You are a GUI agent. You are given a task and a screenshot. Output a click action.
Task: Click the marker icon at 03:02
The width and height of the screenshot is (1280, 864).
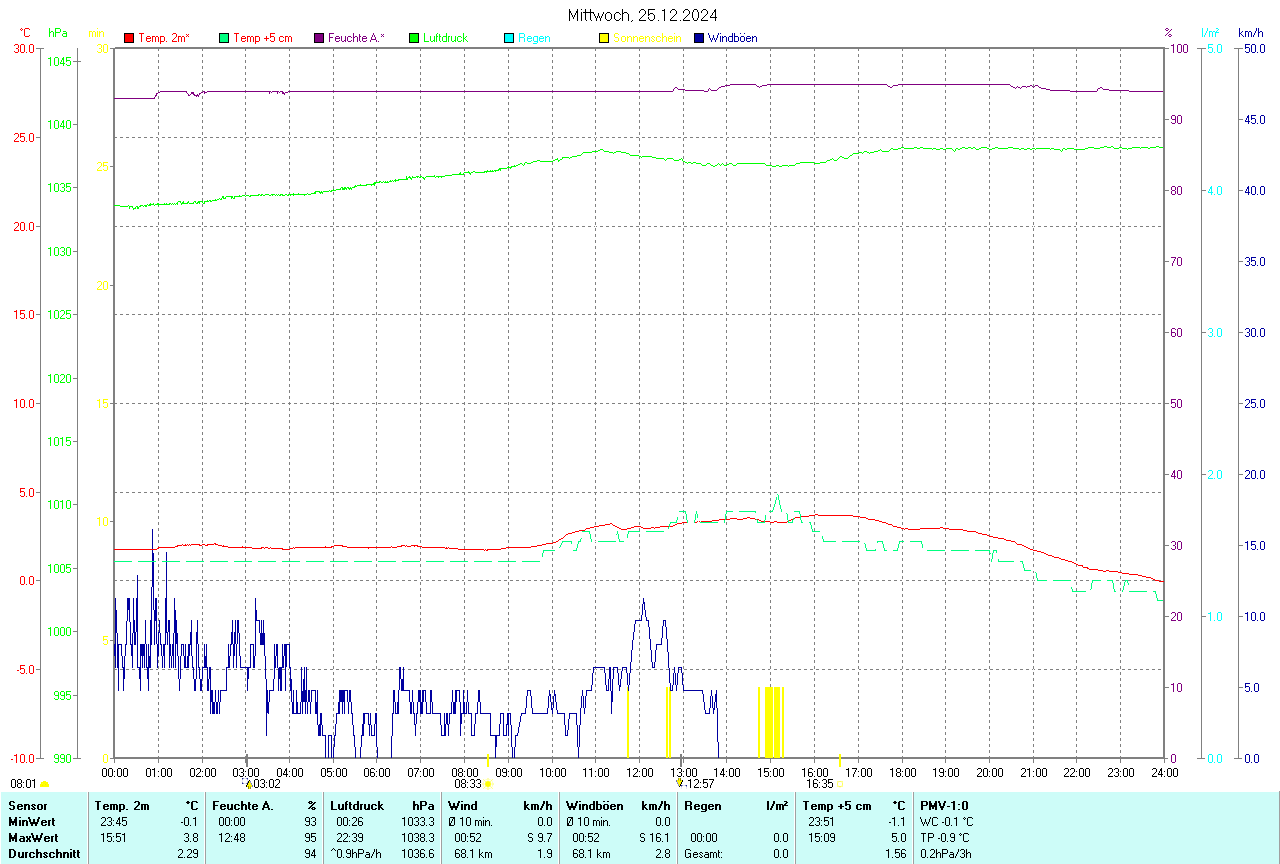tap(249, 784)
